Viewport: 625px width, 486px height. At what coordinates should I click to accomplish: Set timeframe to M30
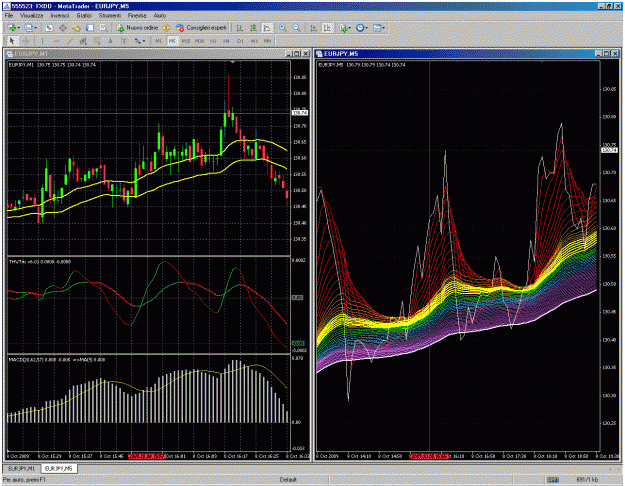pyautogui.click(x=199, y=41)
